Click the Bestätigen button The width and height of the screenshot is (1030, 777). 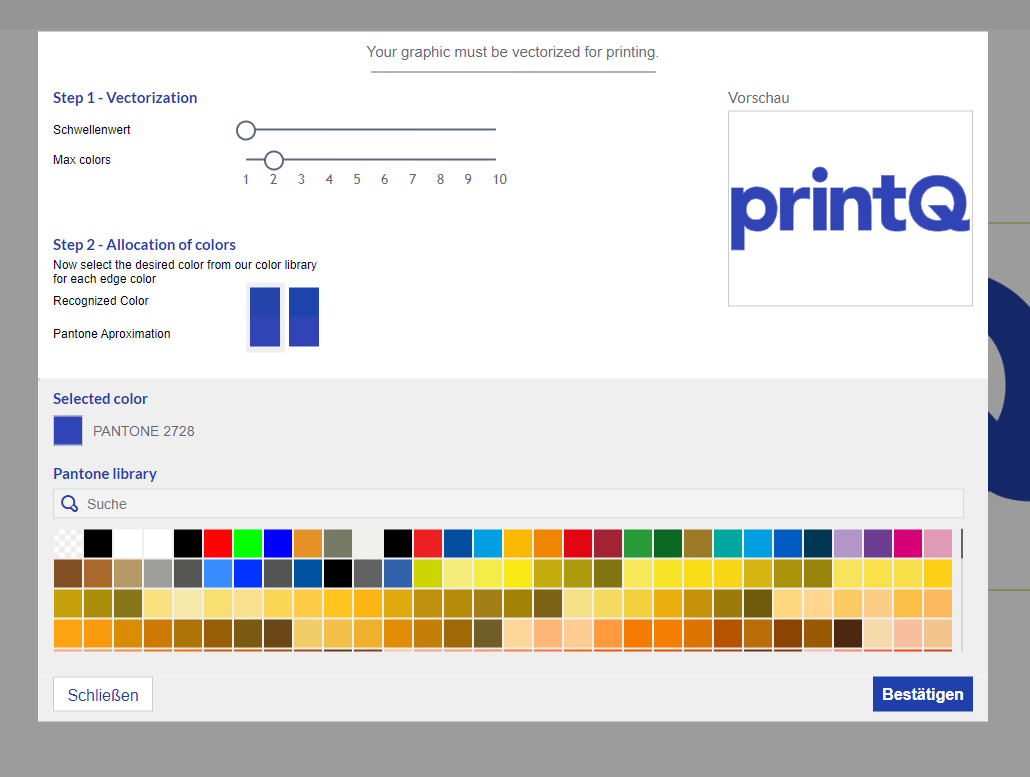pos(922,694)
